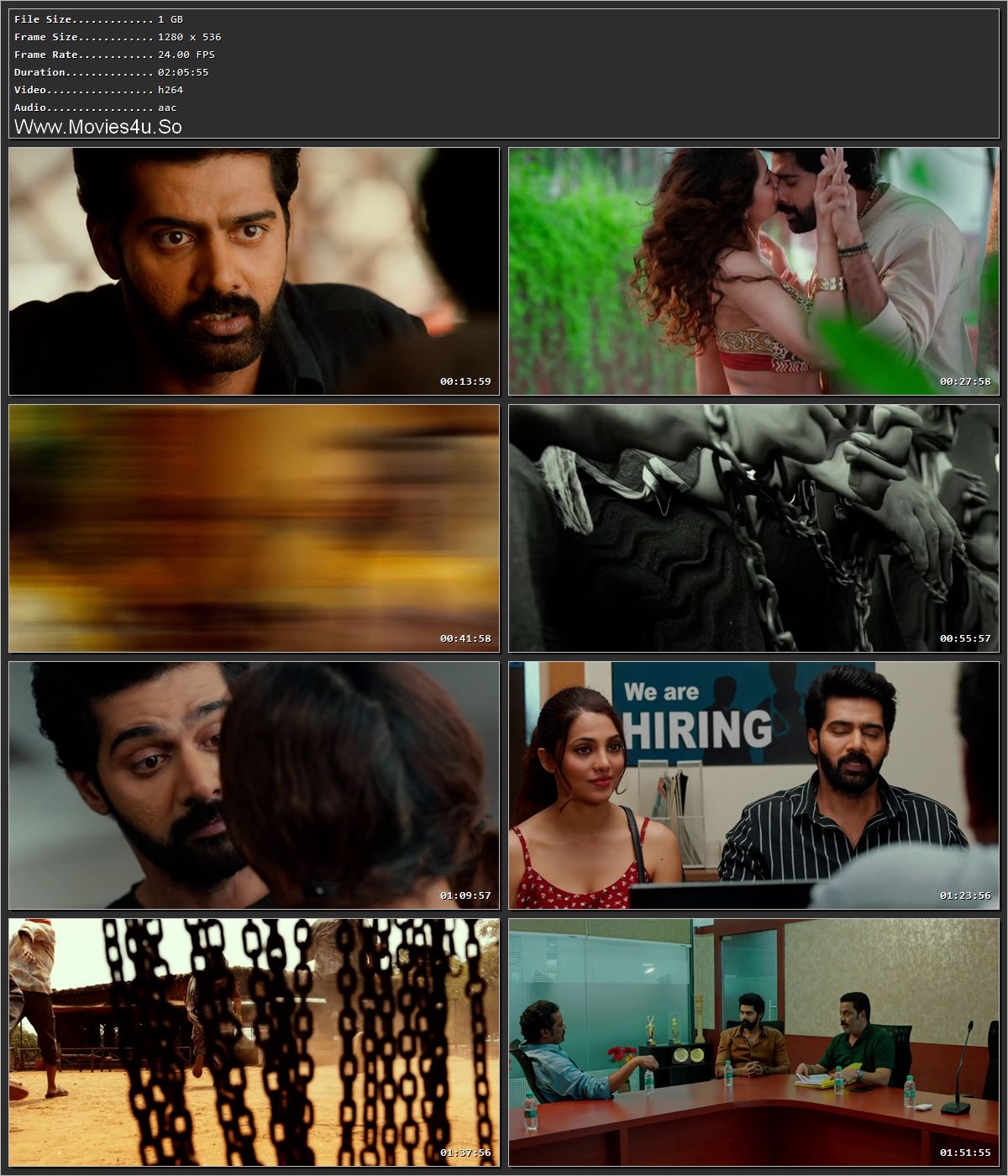Open the couple dancing scene thumbnail

pos(754,270)
